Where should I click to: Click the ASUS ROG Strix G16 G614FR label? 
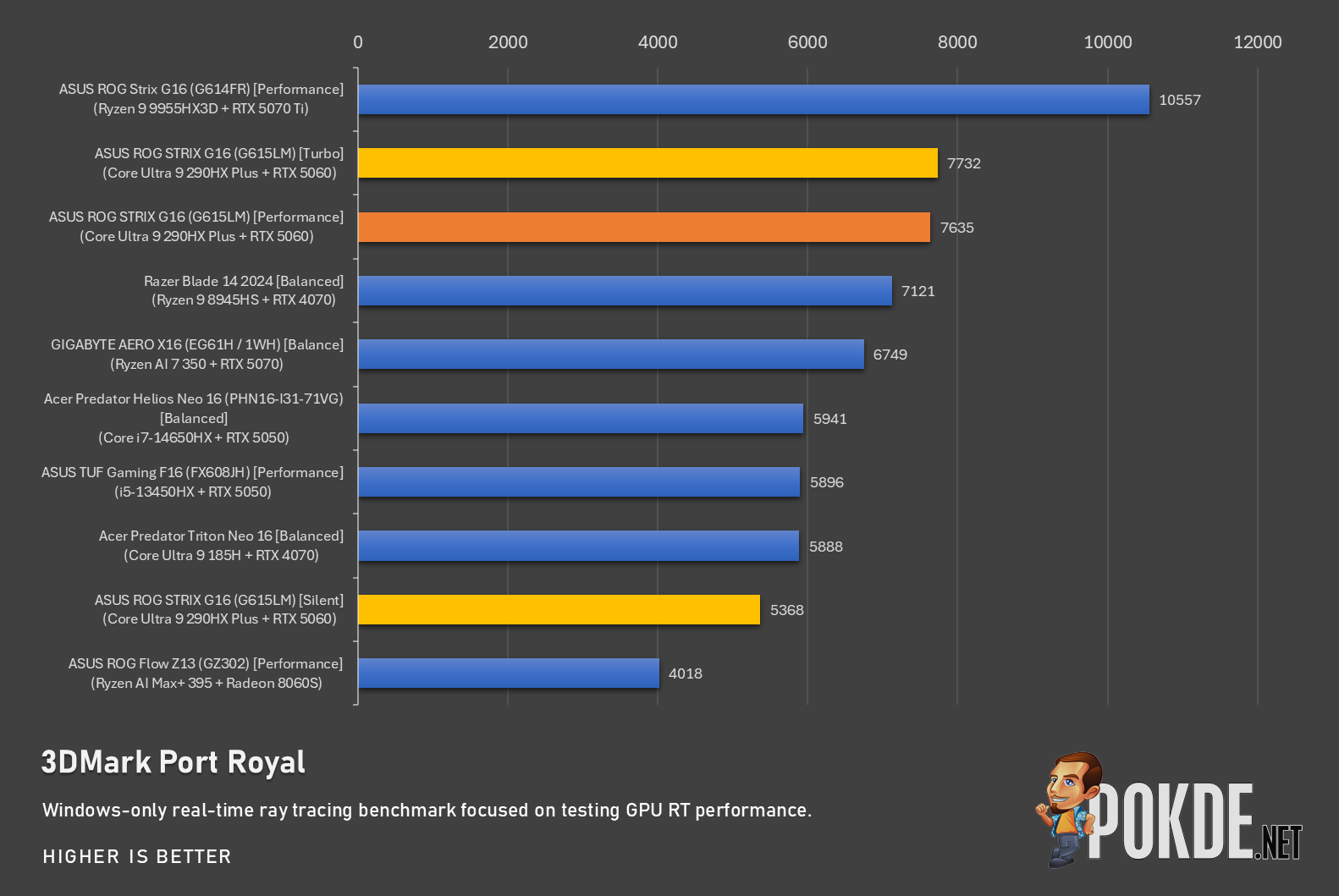201,98
